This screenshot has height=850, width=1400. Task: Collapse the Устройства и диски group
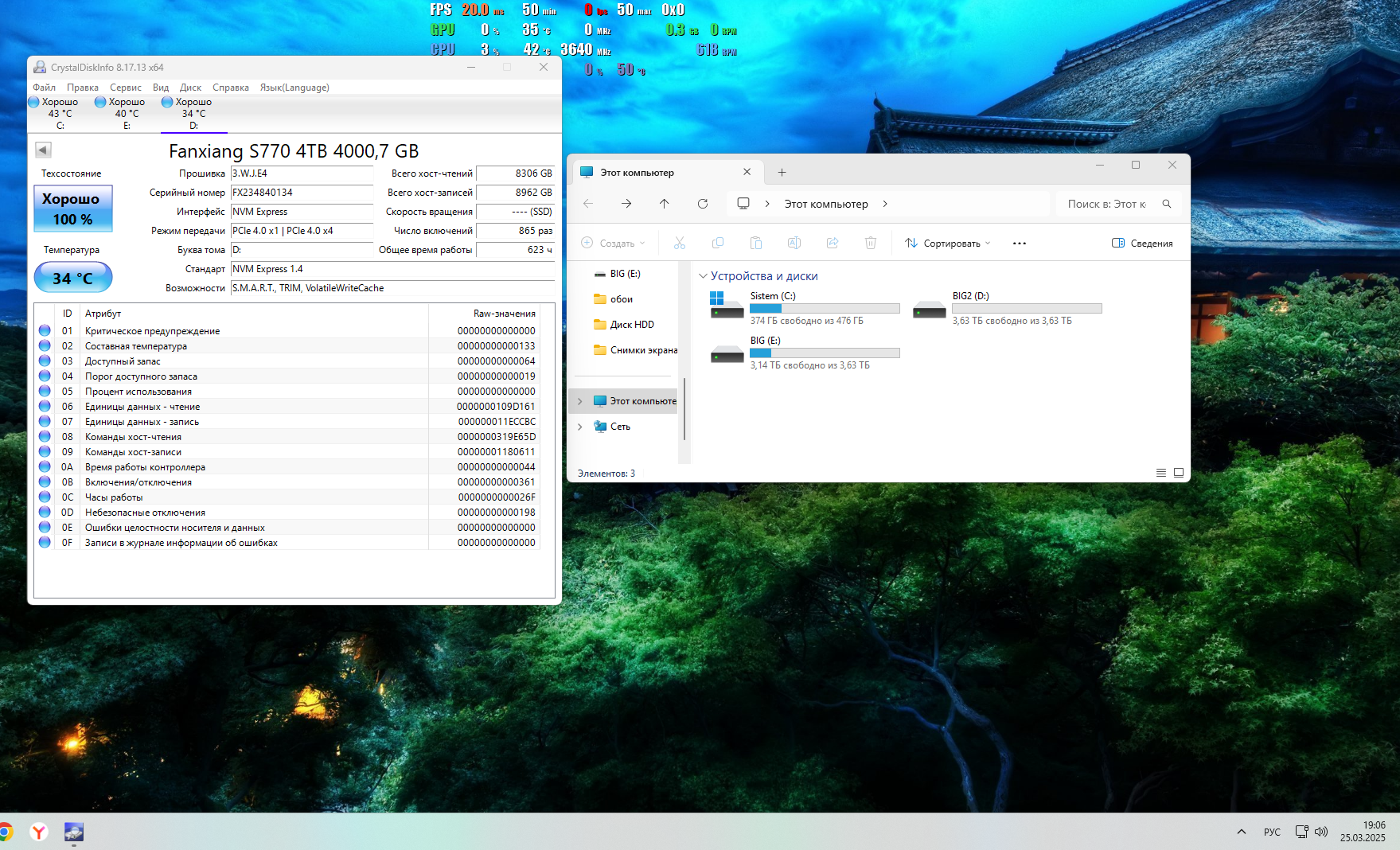703,276
